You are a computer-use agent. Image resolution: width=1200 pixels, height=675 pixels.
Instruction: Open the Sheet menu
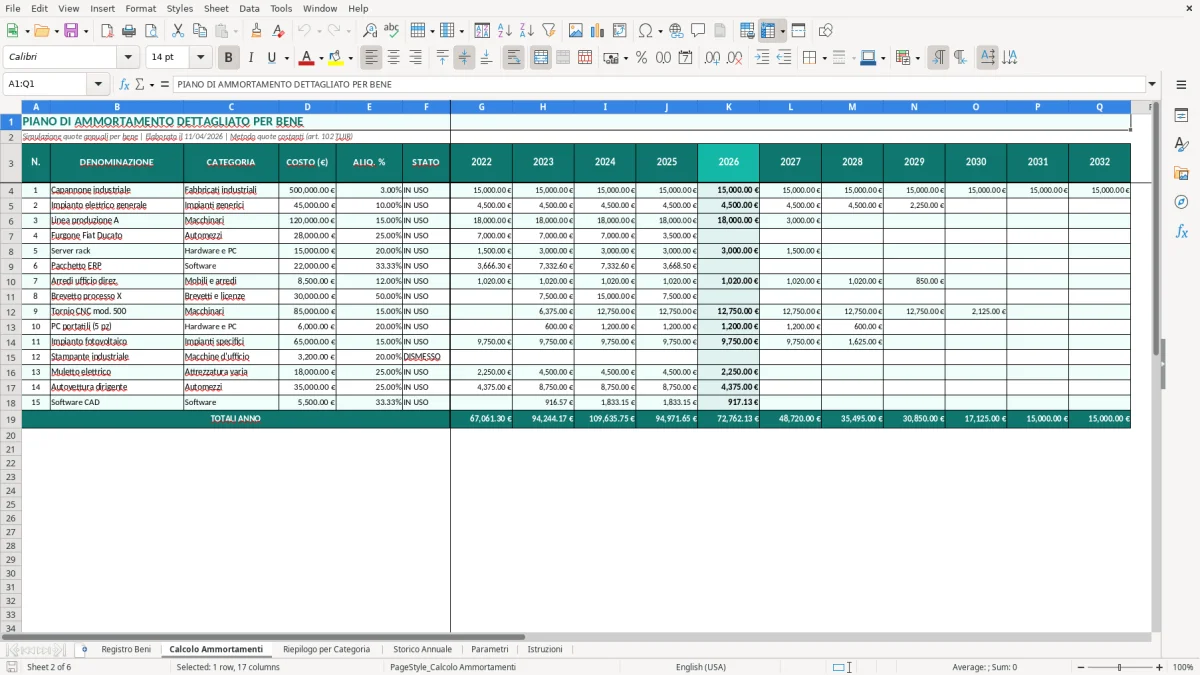(216, 8)
